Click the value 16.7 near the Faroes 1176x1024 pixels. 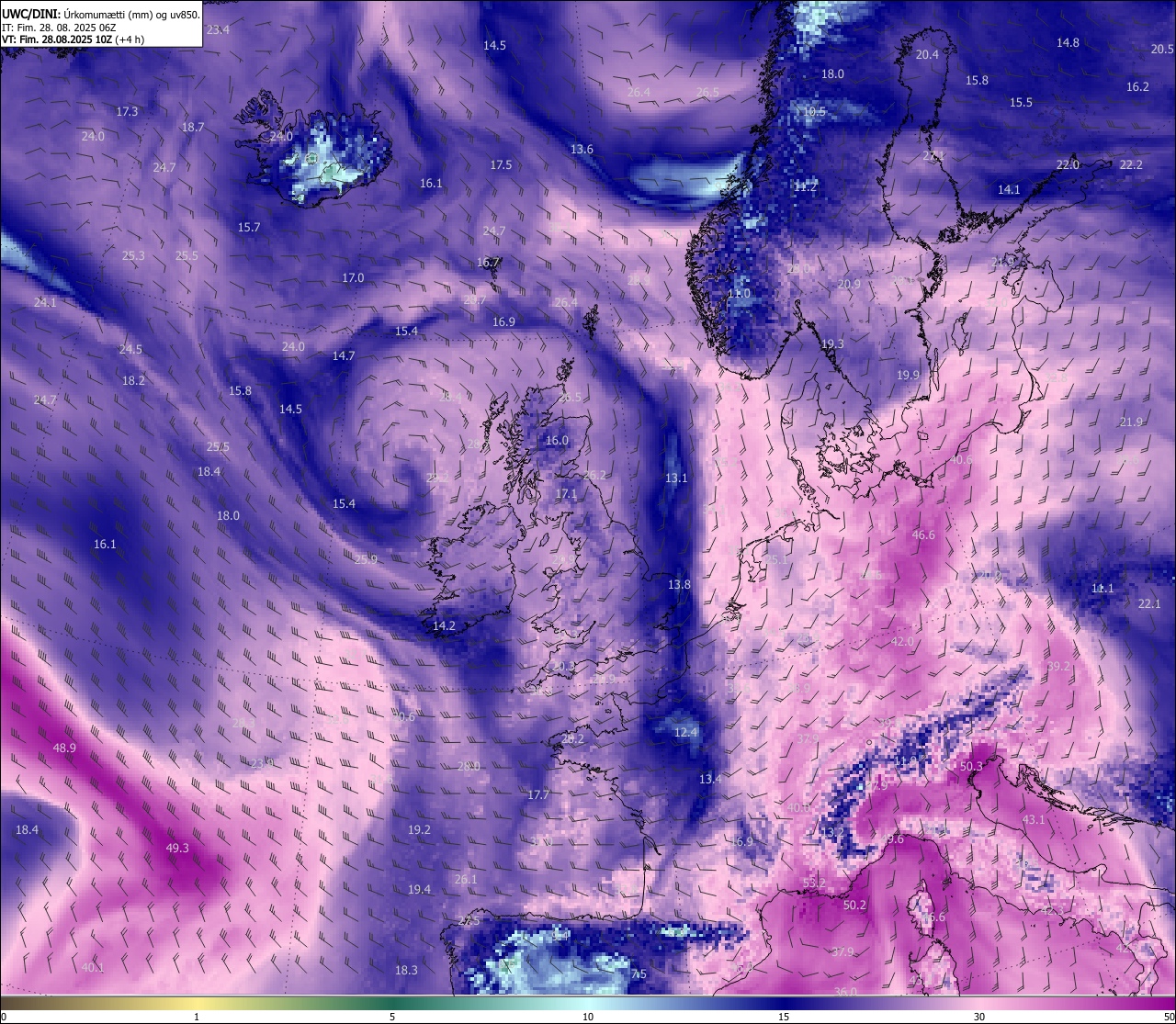coord(488,262)
